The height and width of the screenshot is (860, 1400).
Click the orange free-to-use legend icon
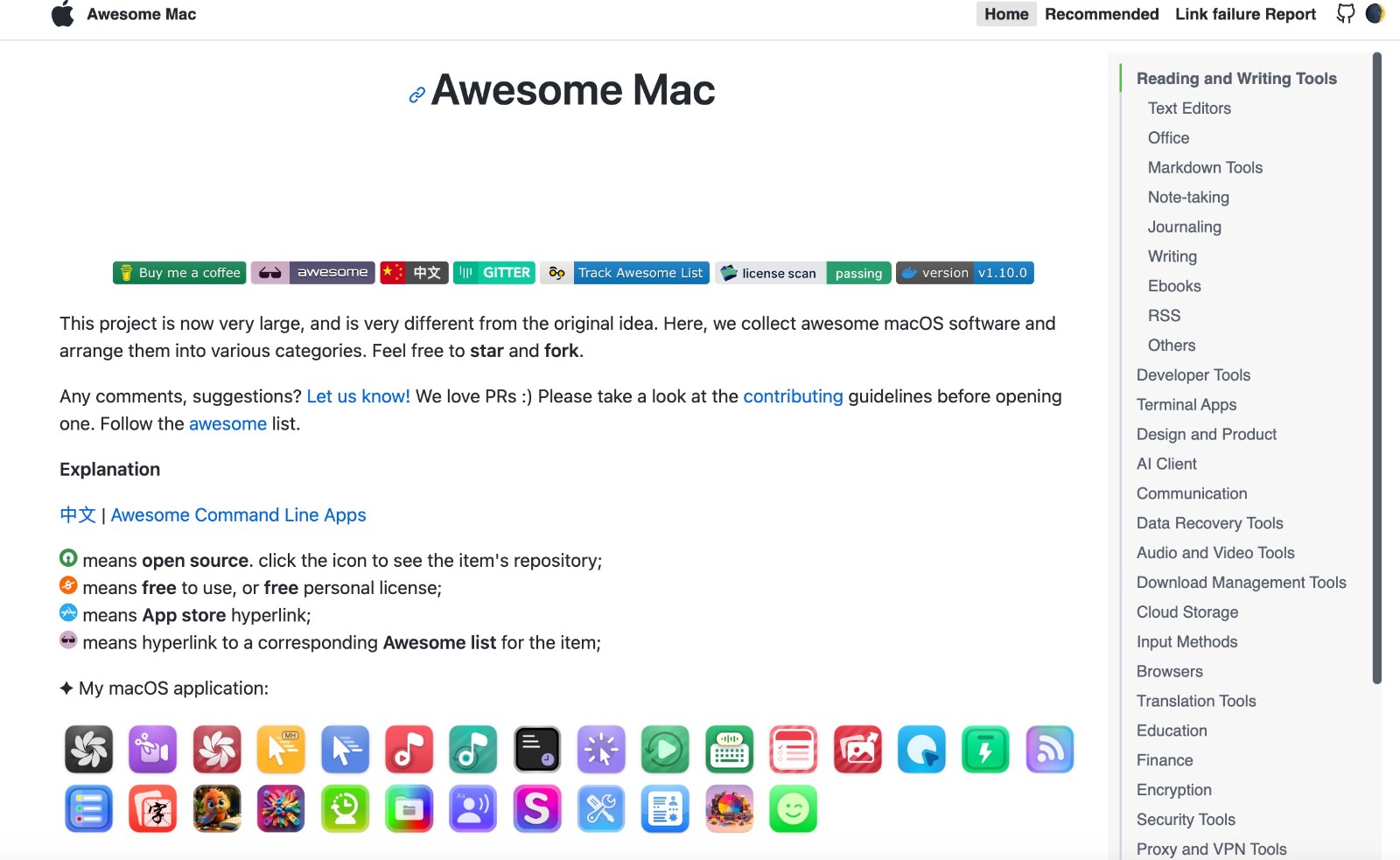tap(68, 584)
